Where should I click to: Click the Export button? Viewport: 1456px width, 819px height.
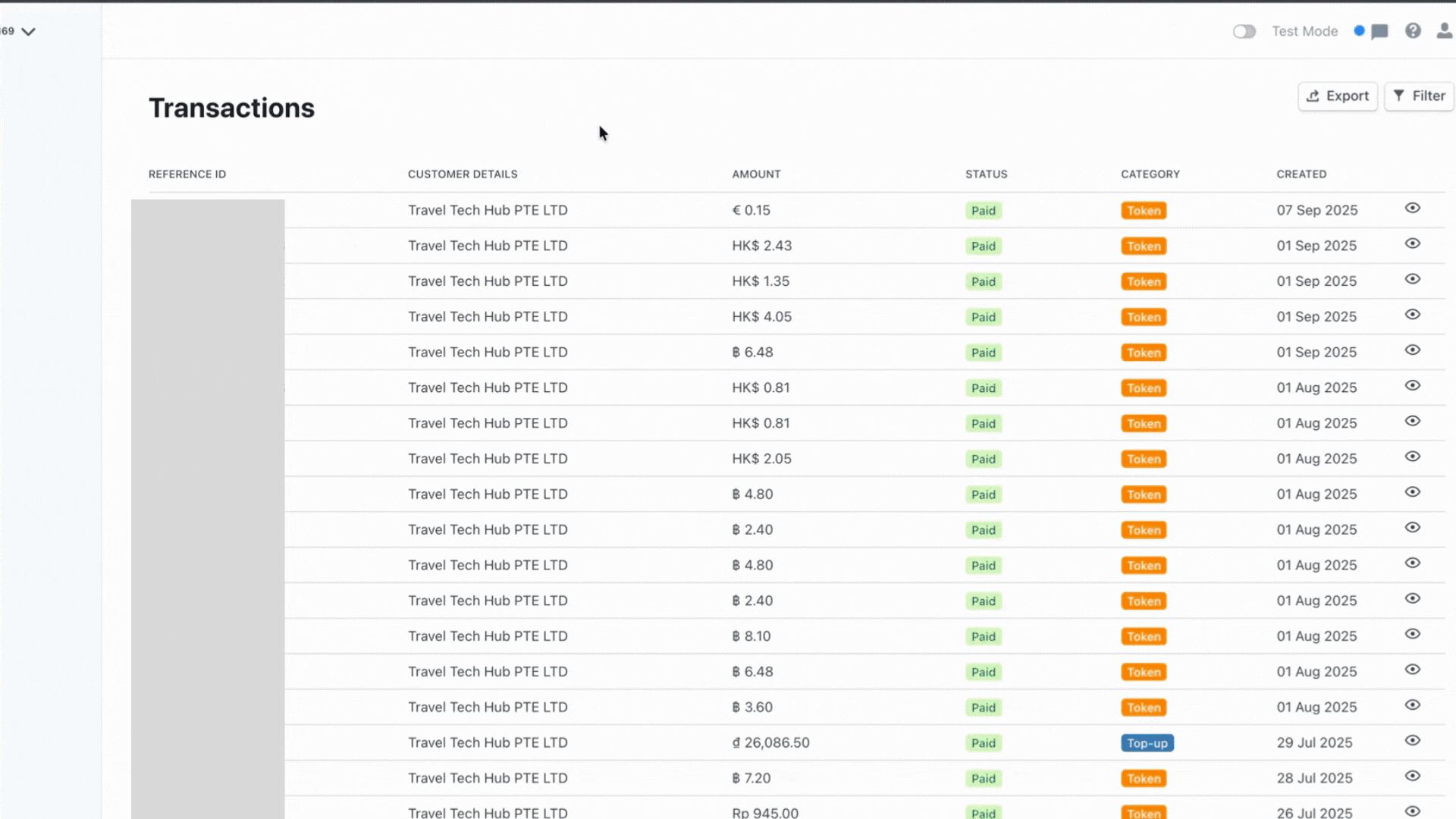click(x=1337, y=96)
